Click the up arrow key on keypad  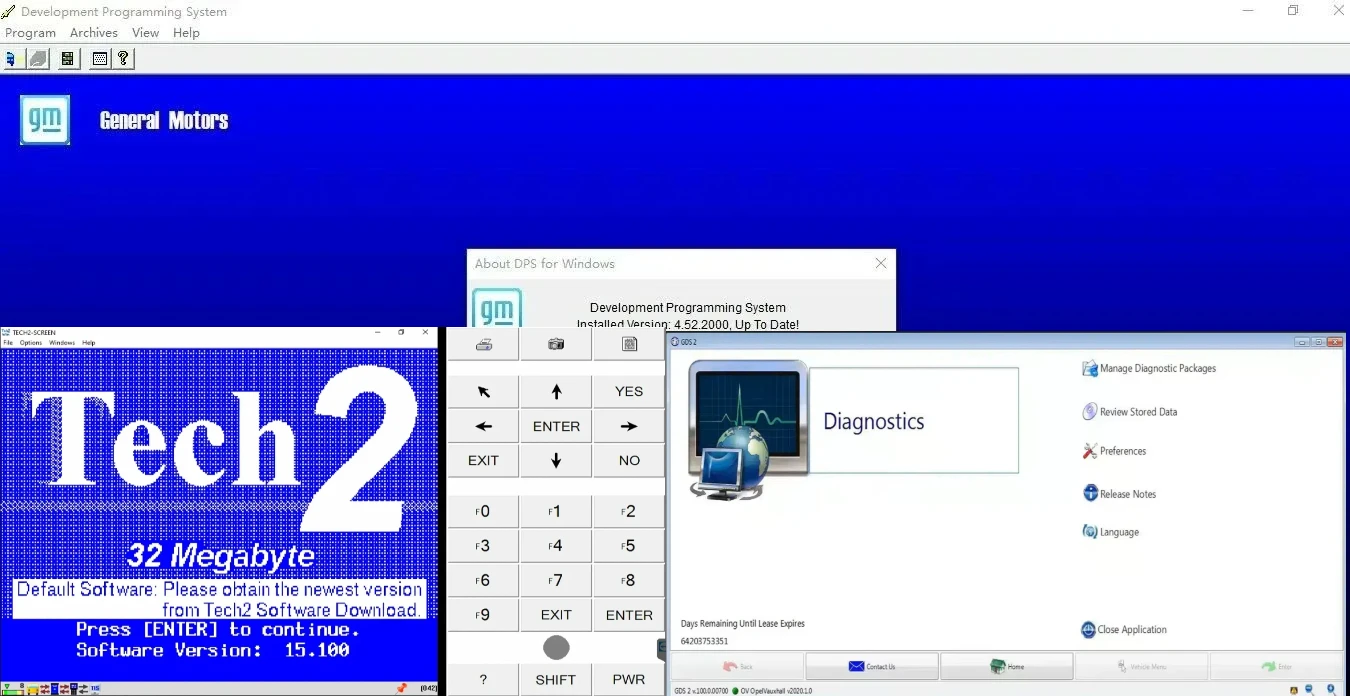pyautogui.click(x=556, y=392)
